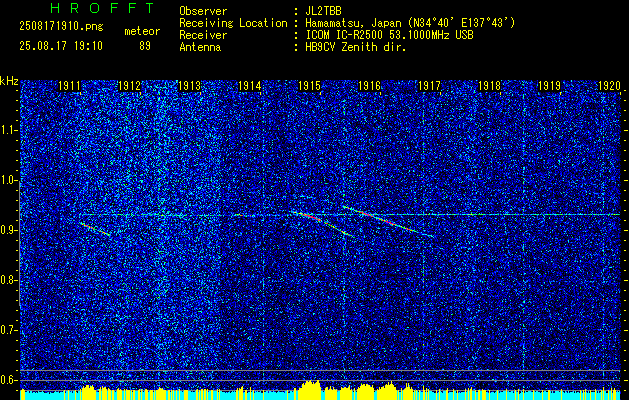Click the 1920 time marker
The width and height of the screenshot is (629, 400).
coord(609,85)
